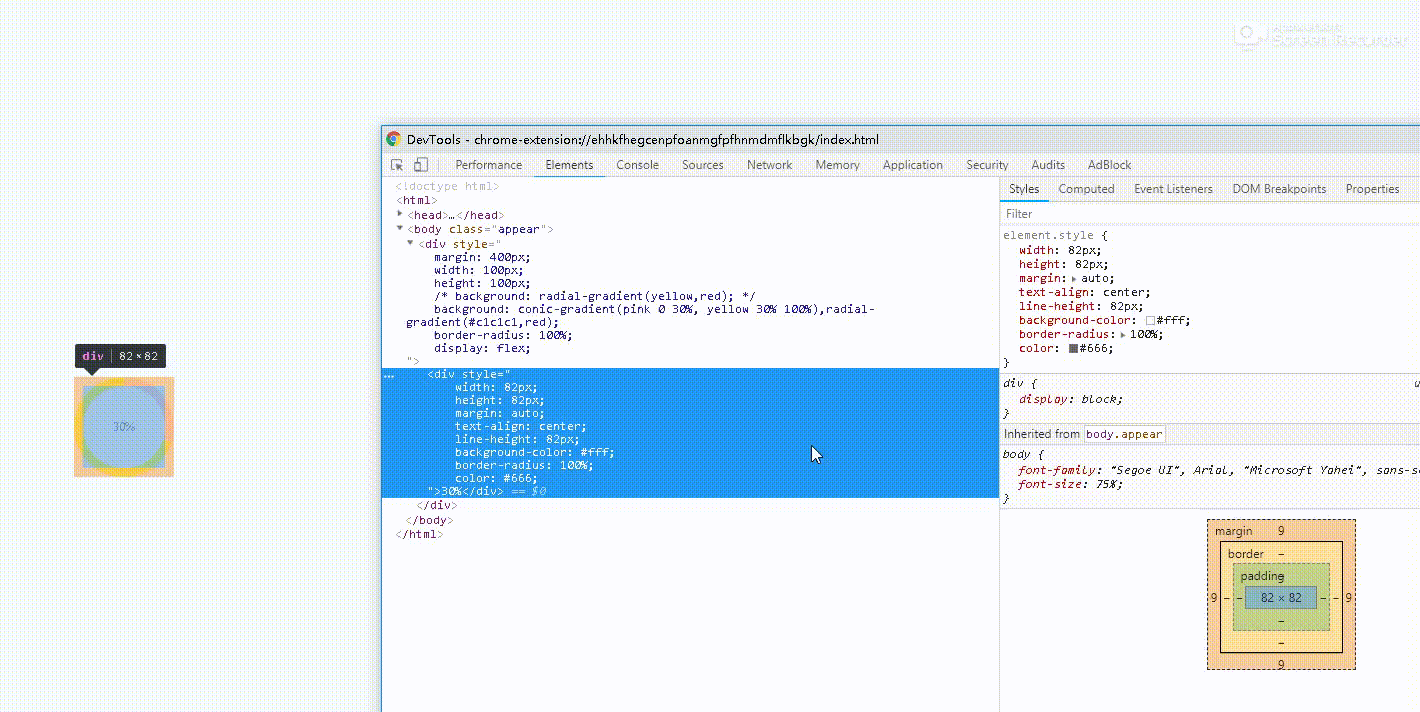Toggle the device toolbar icon
This screenshot has height=712, width=1420.
point(421,165)
